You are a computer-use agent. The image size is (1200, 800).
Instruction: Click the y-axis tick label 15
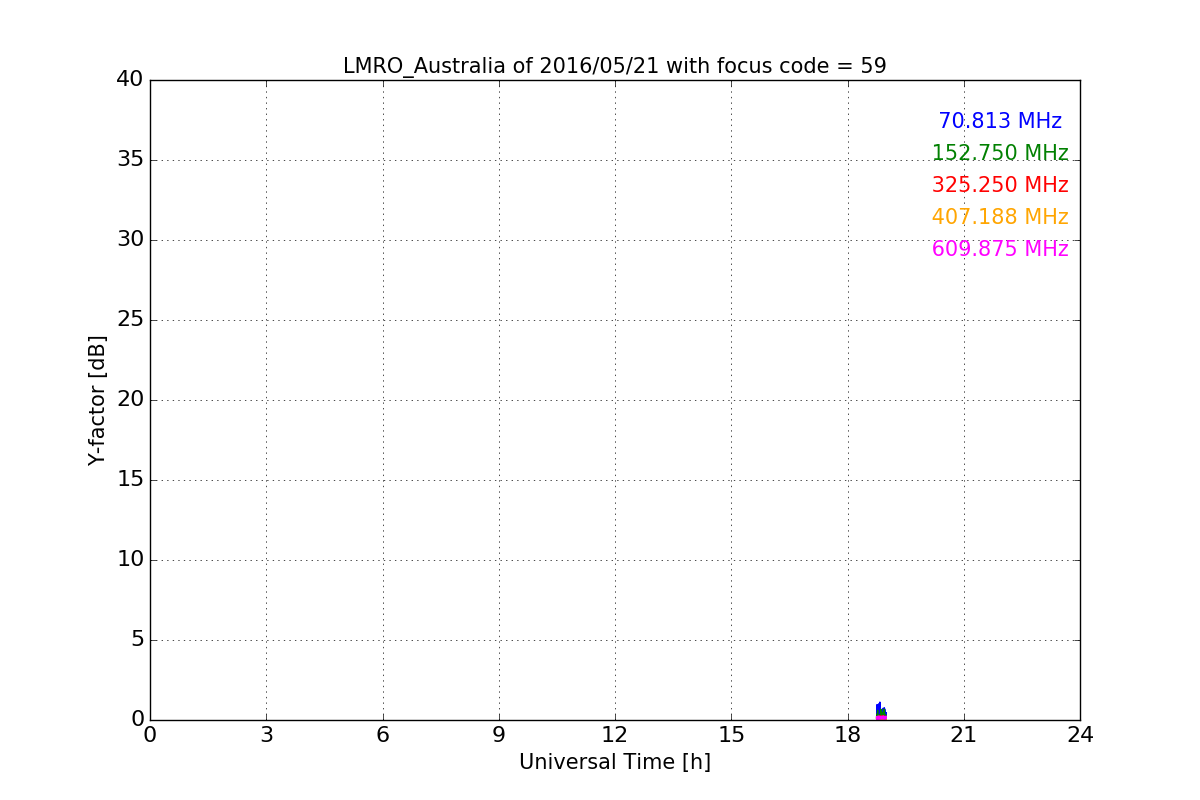pyautogui.click(x=130, y=480)
